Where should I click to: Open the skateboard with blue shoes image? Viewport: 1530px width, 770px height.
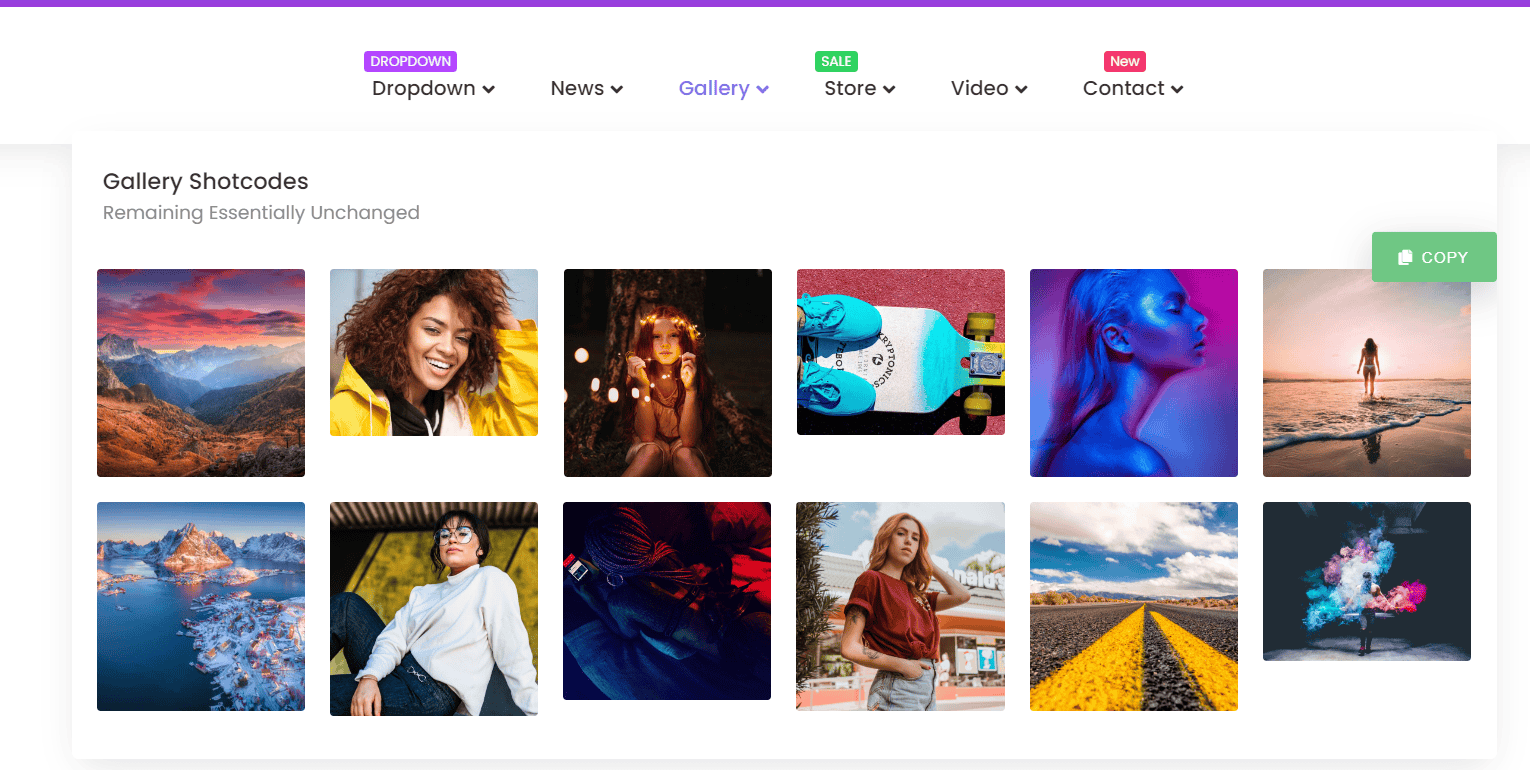pyautogui.click(x=900, y=352)
